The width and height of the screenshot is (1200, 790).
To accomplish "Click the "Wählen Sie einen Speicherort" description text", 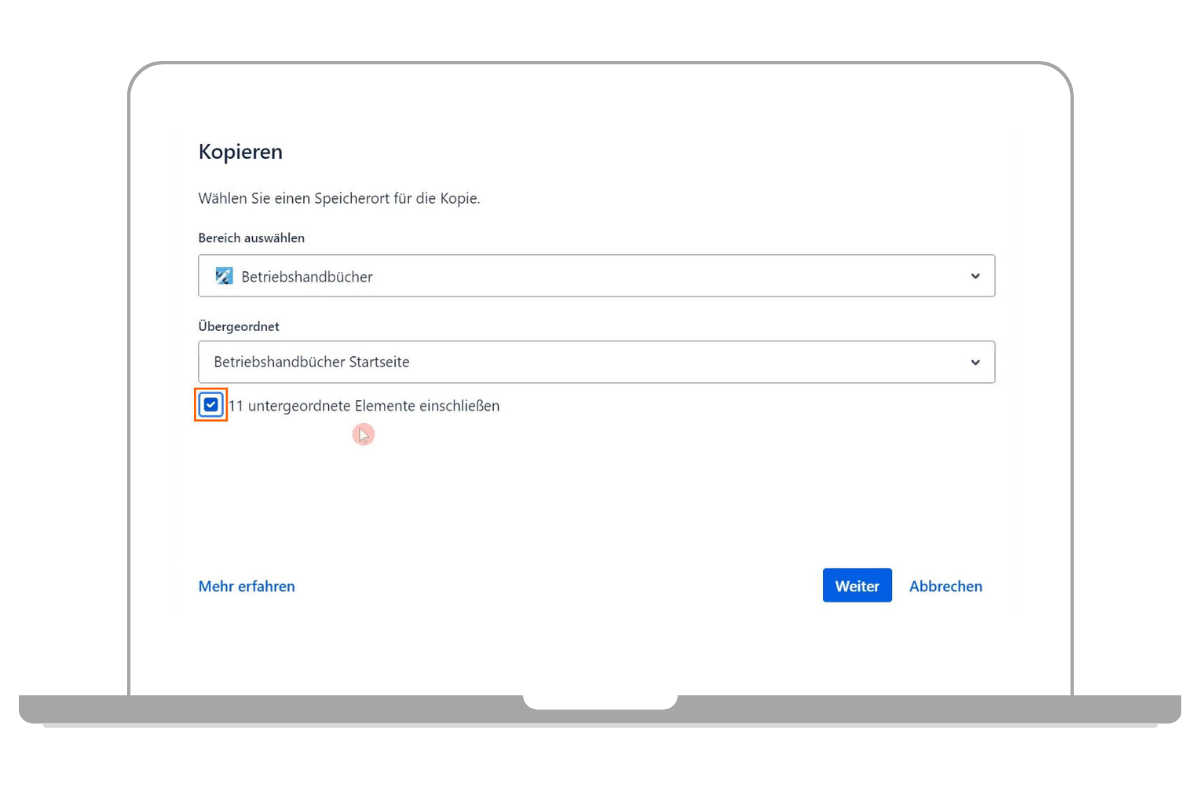I will [339, 198].
